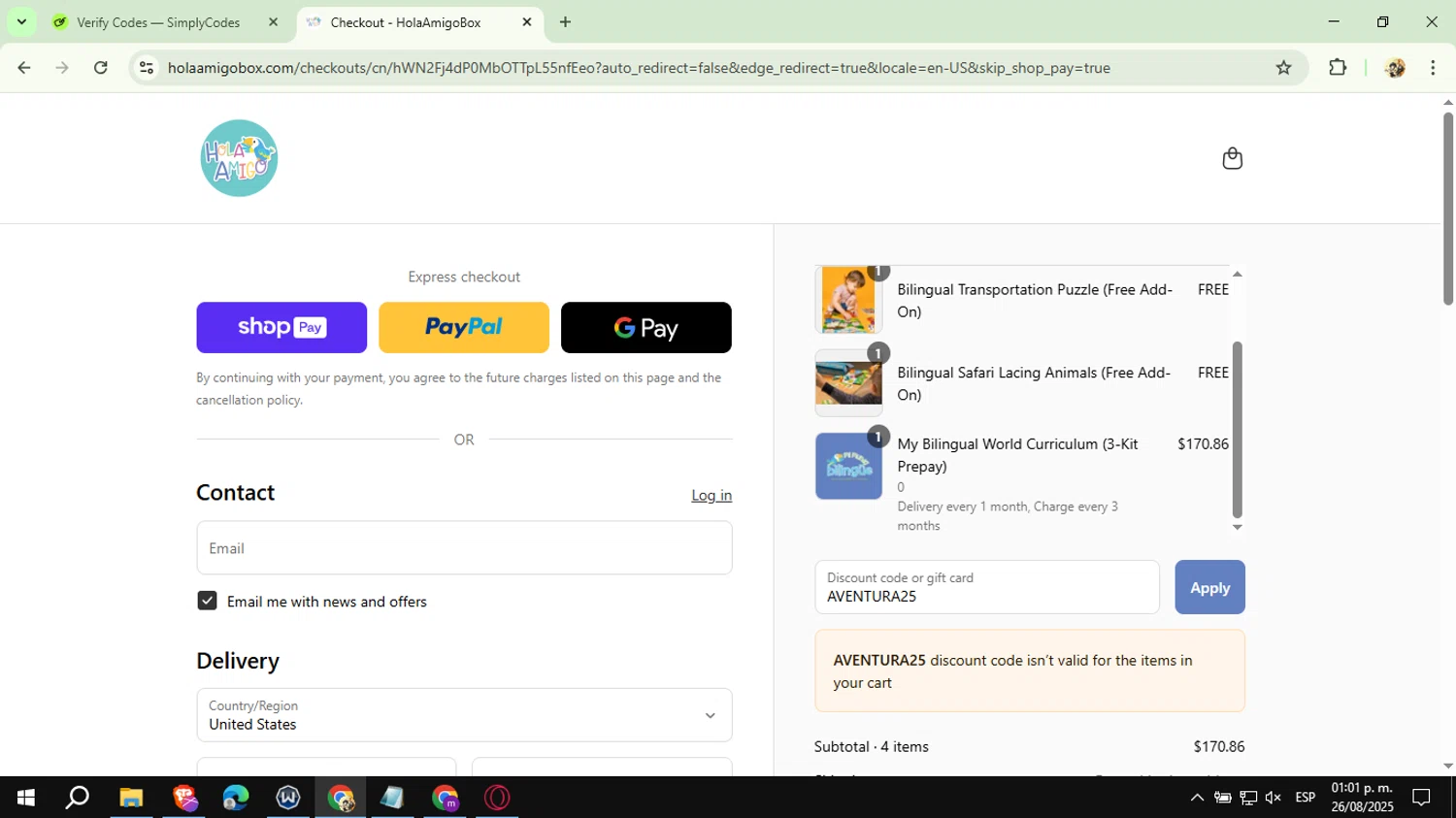Open the Windows Start menu
The image size is (1456, 818).
(26, 798)
